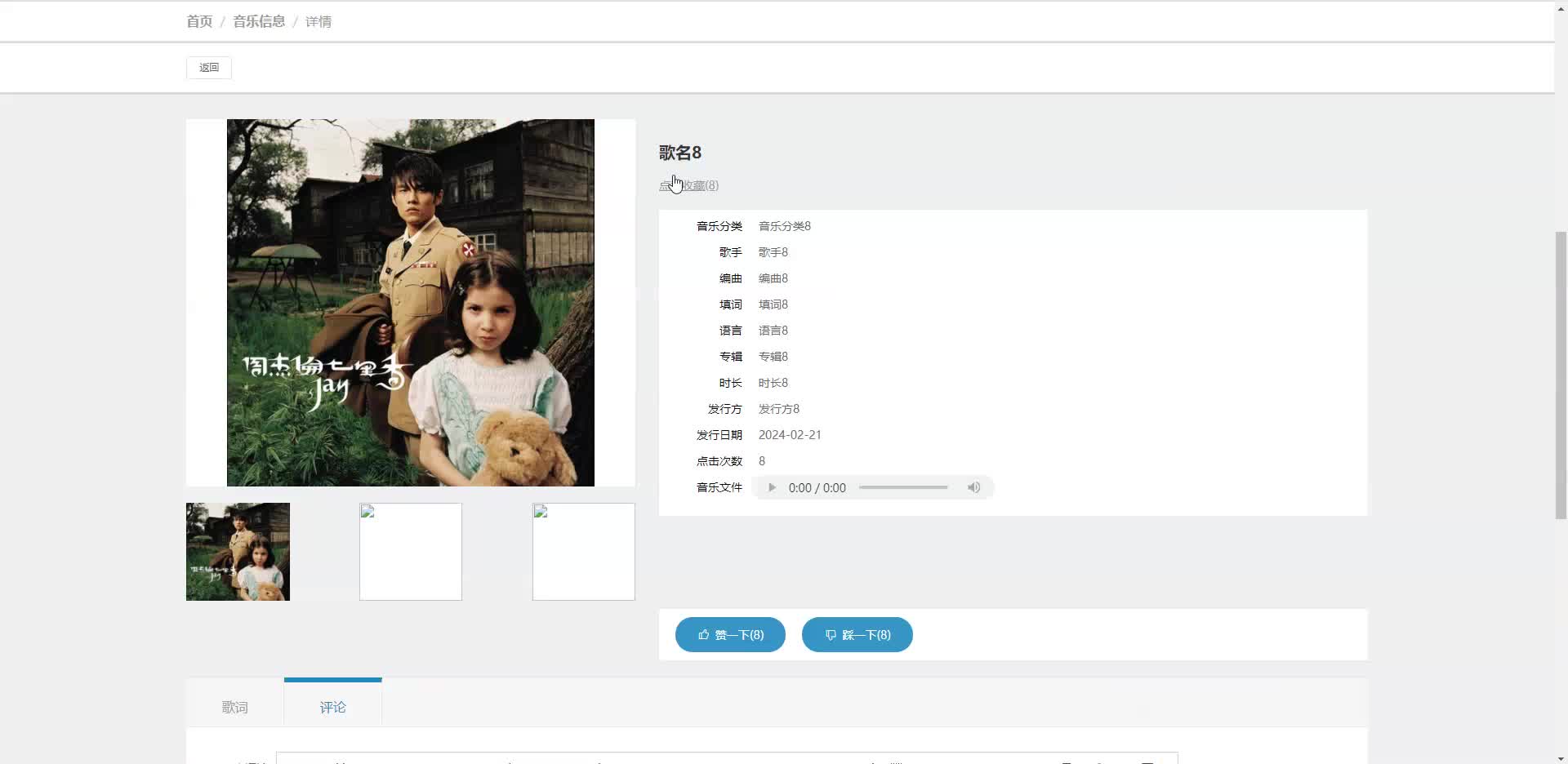
Task: Click the 踩一下(8) dislike button
Action: [857, 634]
